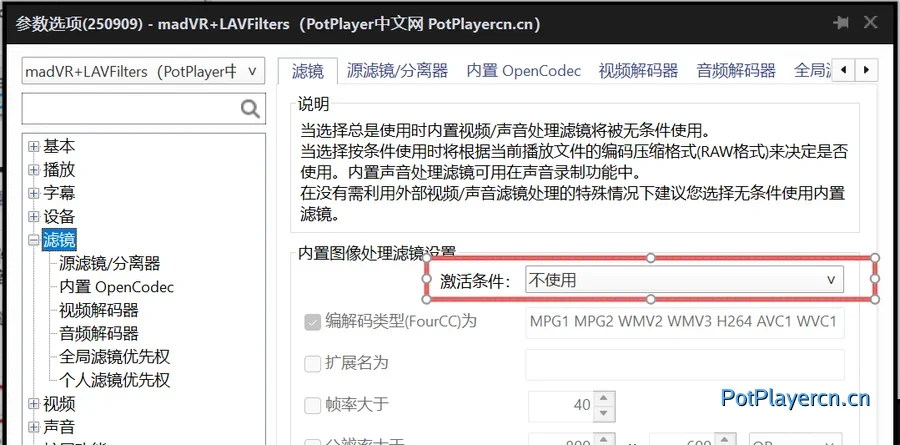Increase the 帧率大于 value with up arrow

point(603,397)
